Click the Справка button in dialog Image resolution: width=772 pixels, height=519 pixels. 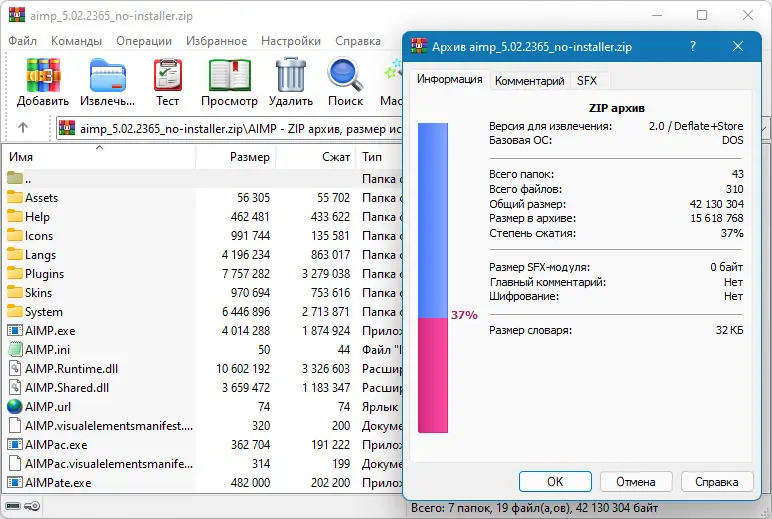(x=717, y=482)
